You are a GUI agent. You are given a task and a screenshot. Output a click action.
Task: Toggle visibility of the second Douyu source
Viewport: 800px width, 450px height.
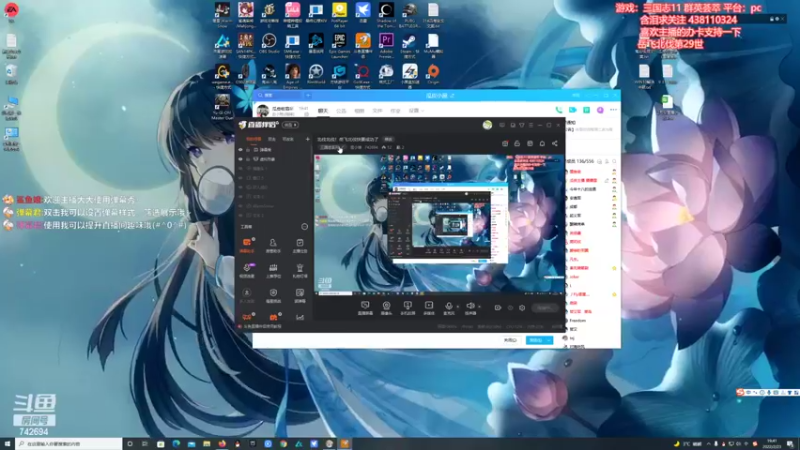(240, 159)
